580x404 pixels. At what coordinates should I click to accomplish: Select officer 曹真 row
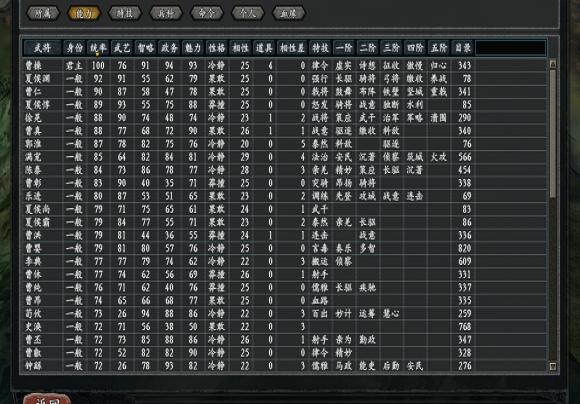click(x=284, y=131)
